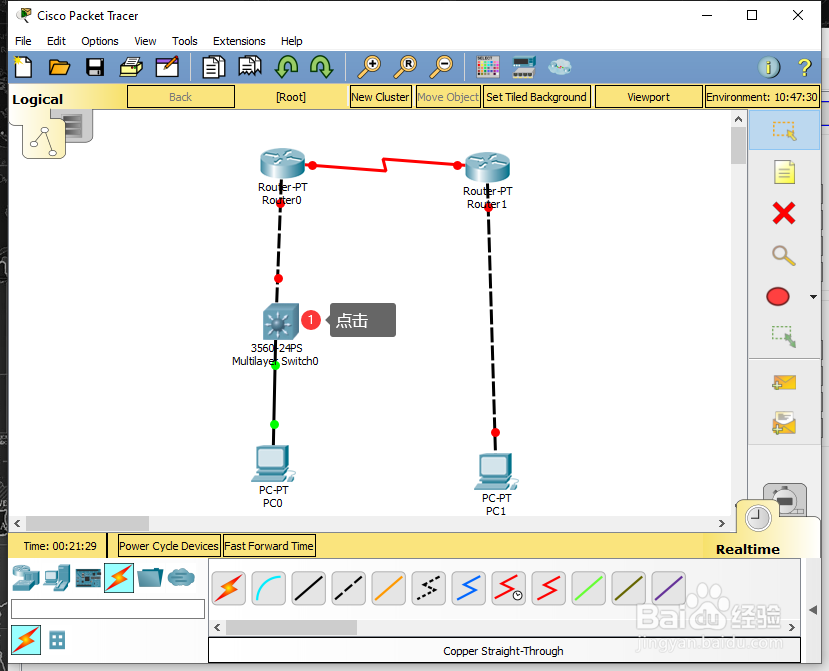Print with the printer toolbar icon
829x671 pixels.
pos(131,67)
